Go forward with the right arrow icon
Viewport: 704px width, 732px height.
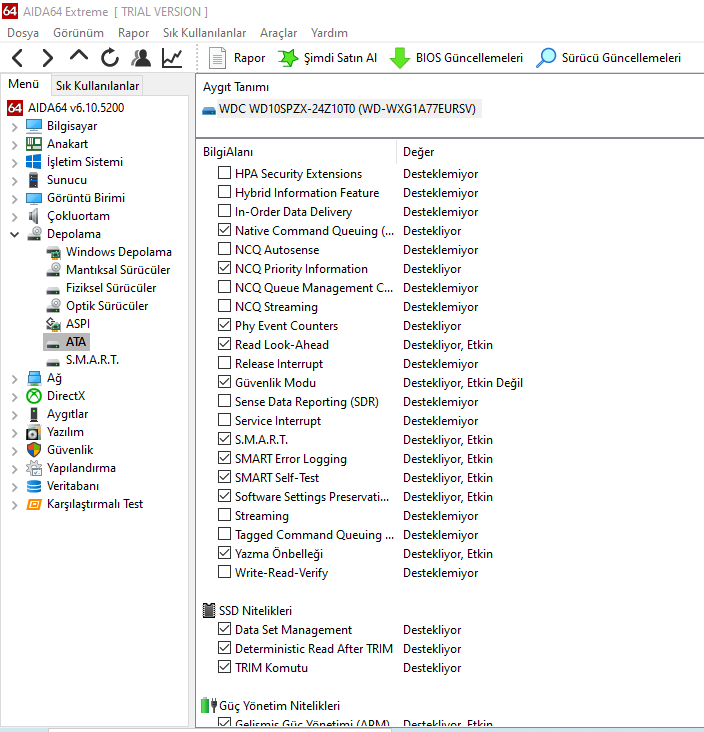coord(48,58)
